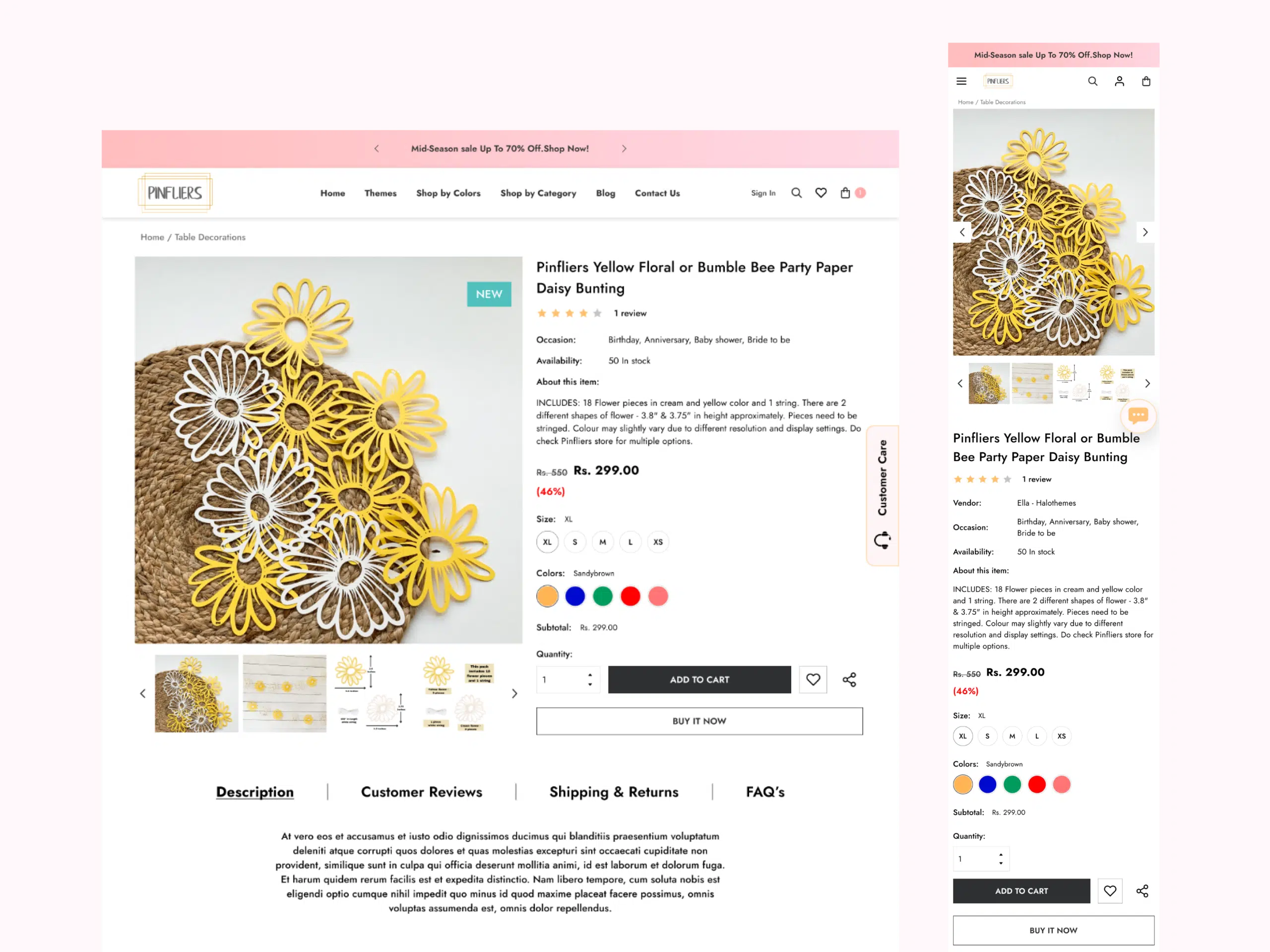Viewport: 1270px width, 952px height.
Task: Show next thumbnails with desktop gallery right arrow
Action: [514, 693]
